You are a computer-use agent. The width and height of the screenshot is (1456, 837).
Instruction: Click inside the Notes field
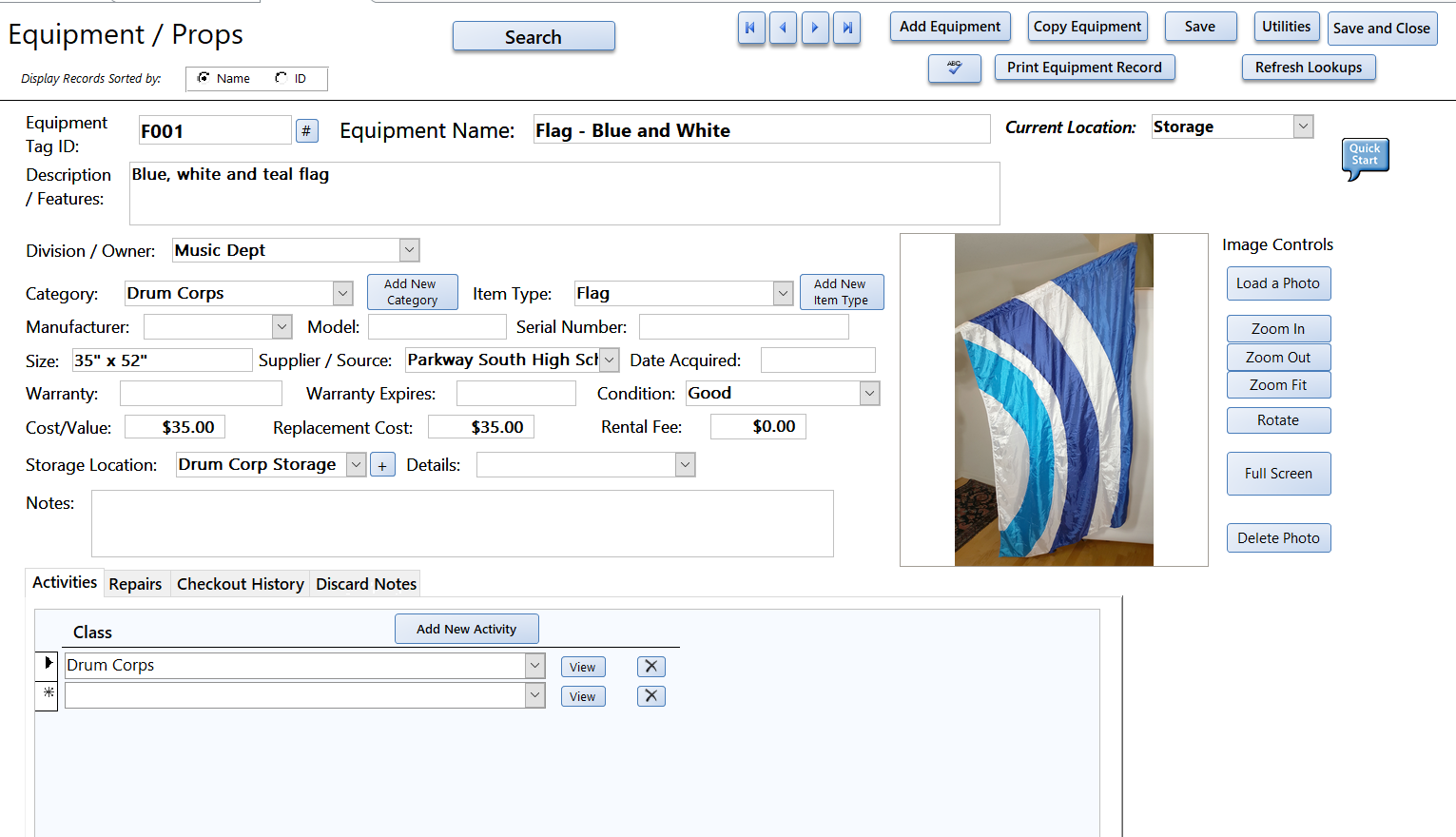[x=462, y=523]
